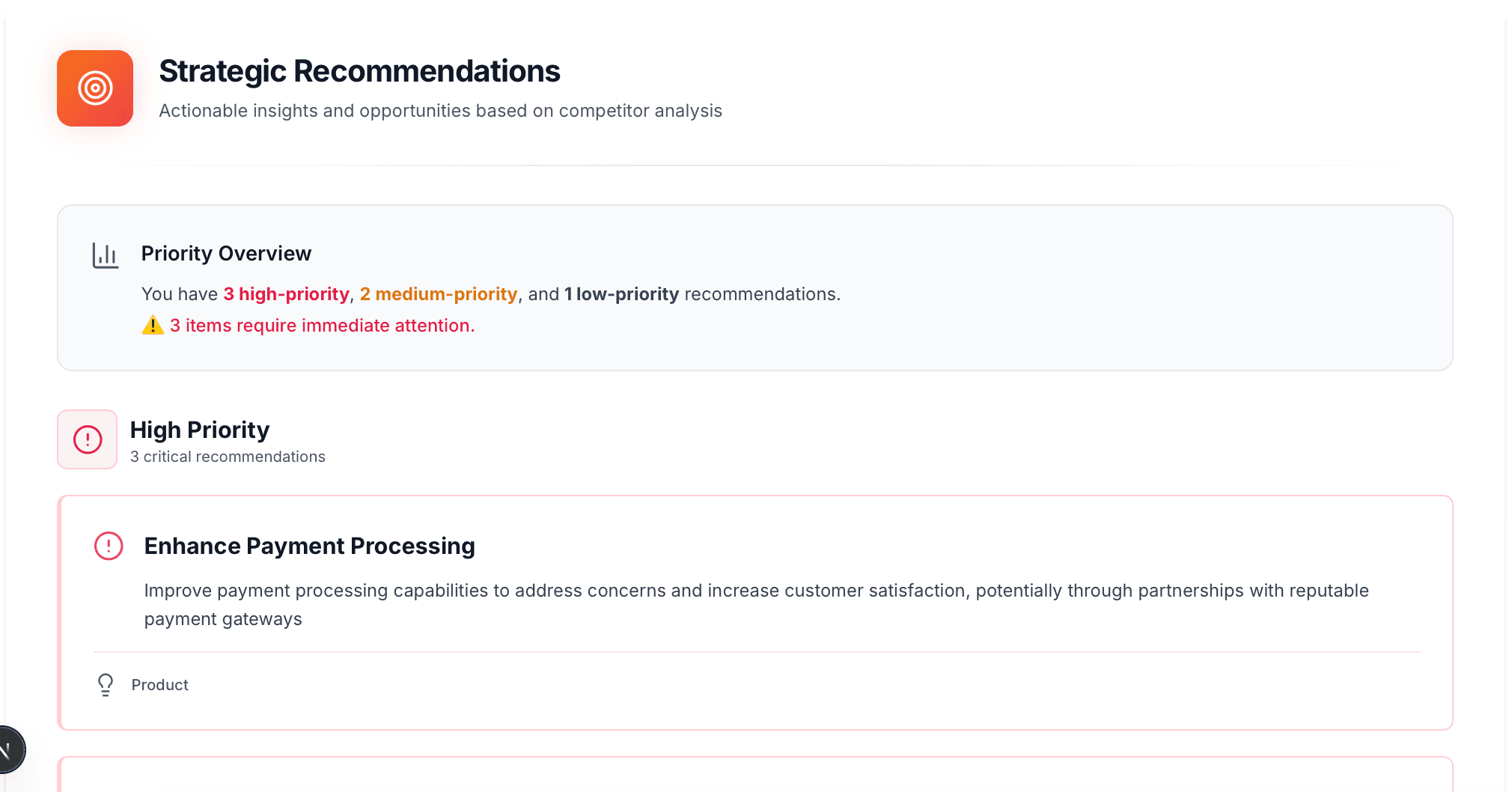The height and width of the screenshot is (792, 1512).
Task: Click the '3 high-priority' red text
Action: coord(286,294)
